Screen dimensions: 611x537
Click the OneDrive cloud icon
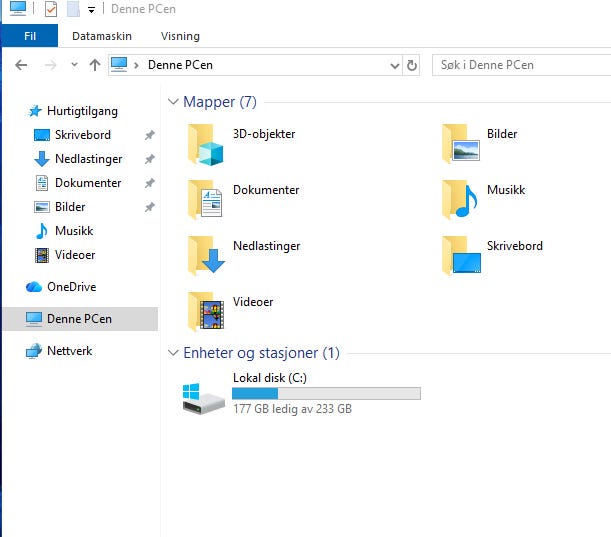tap(34, 287)
